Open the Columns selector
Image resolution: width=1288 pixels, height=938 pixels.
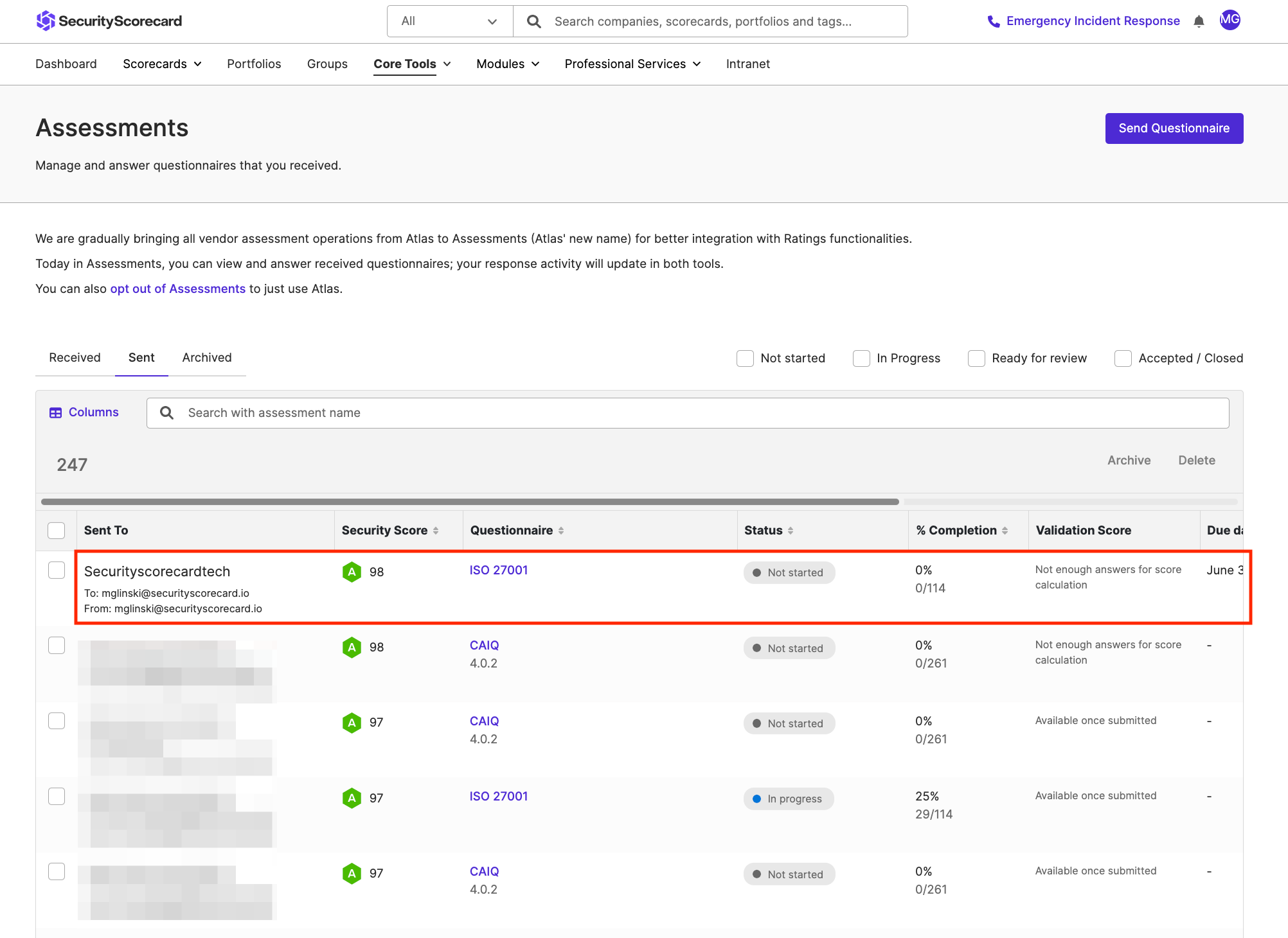point(84,412)
